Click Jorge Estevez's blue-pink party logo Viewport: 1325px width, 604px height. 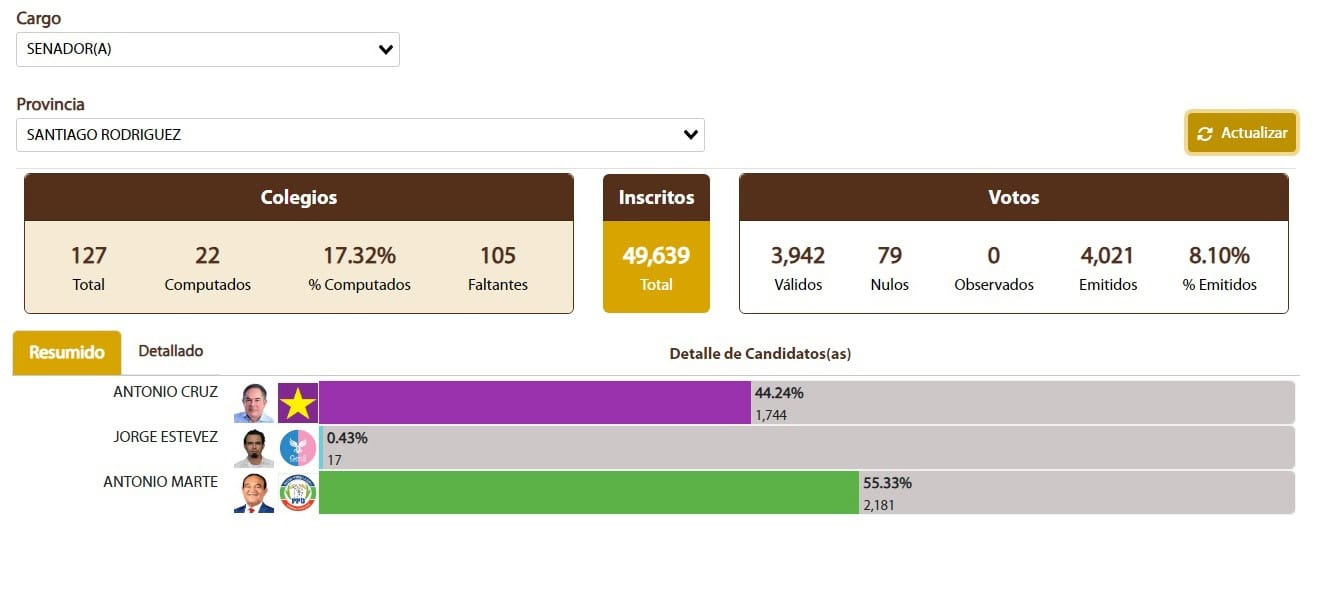coord(298,448)
